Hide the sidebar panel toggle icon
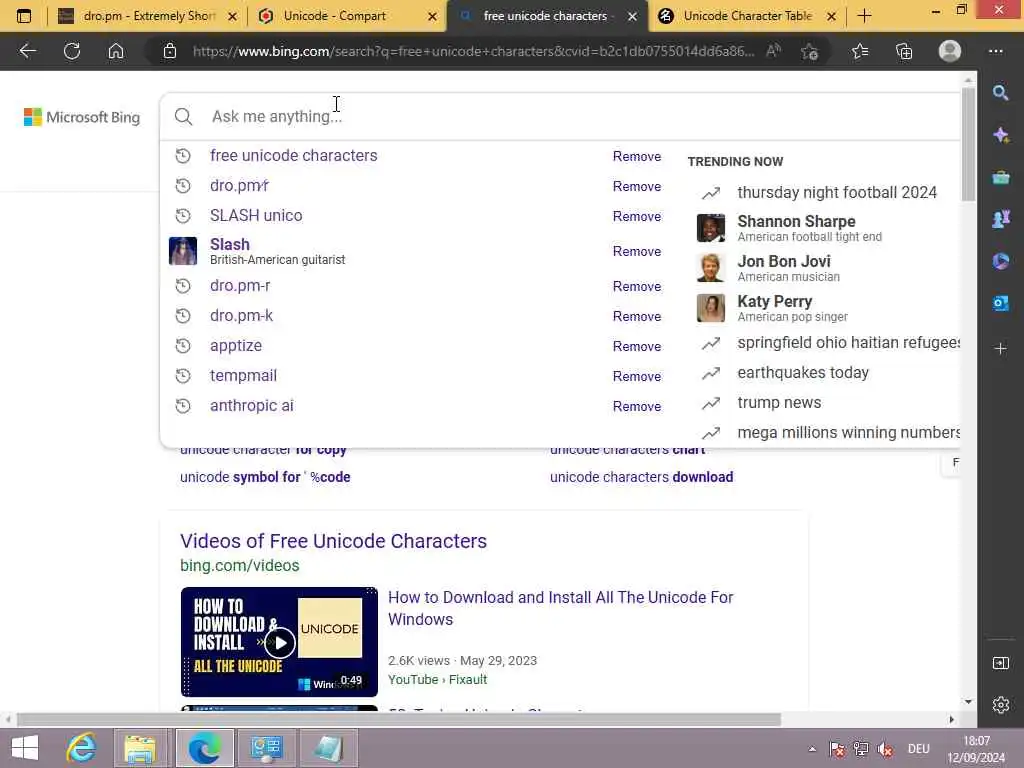The width and height of the screenshot is (1024, 768). tap(1000, 663)
